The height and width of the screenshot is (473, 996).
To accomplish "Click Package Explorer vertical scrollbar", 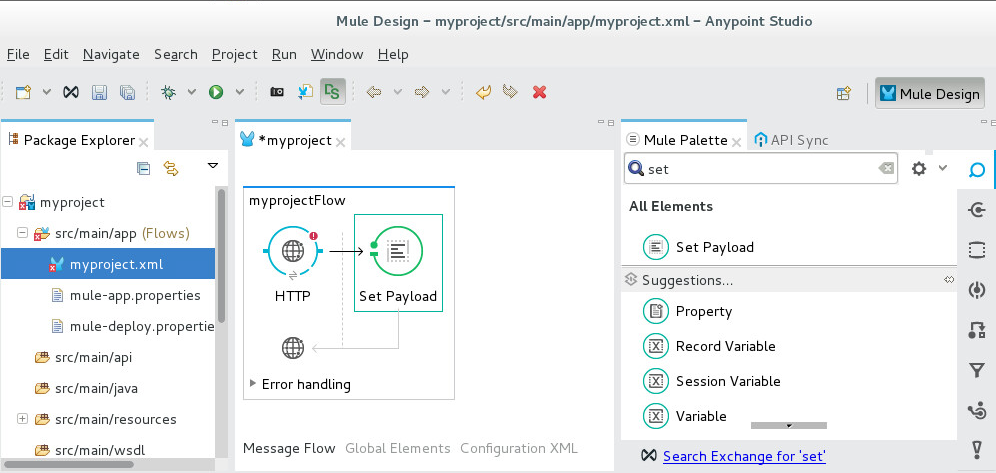I will 222,256.
